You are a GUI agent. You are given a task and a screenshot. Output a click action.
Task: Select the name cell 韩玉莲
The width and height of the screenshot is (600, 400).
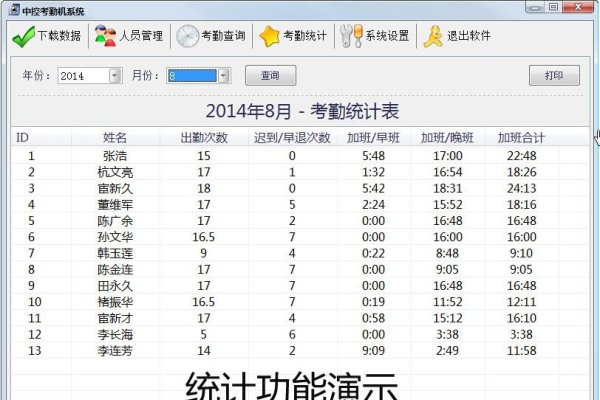115,253
